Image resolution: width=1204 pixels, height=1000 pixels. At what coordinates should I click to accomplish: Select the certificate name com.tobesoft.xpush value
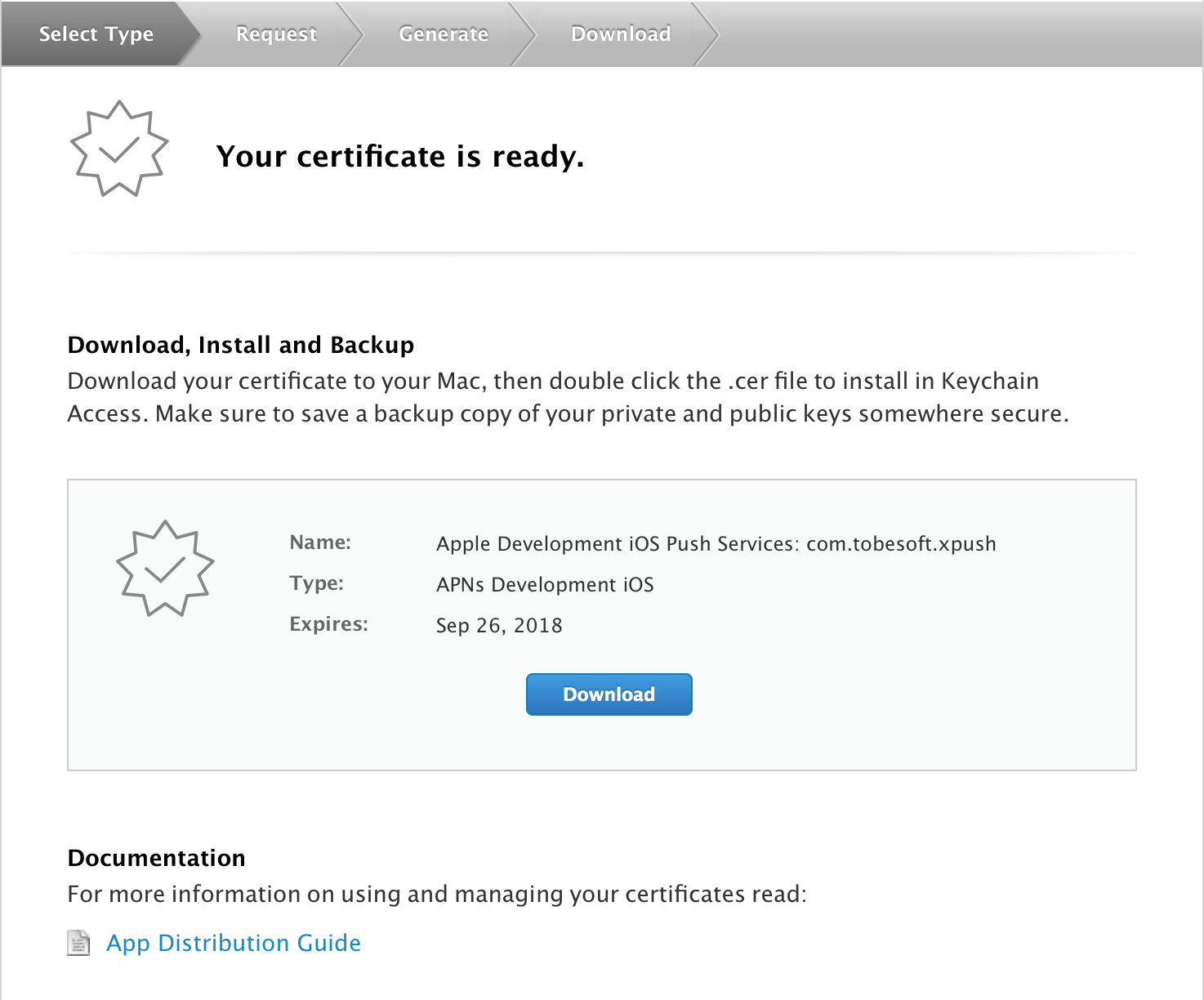[716, 544]
